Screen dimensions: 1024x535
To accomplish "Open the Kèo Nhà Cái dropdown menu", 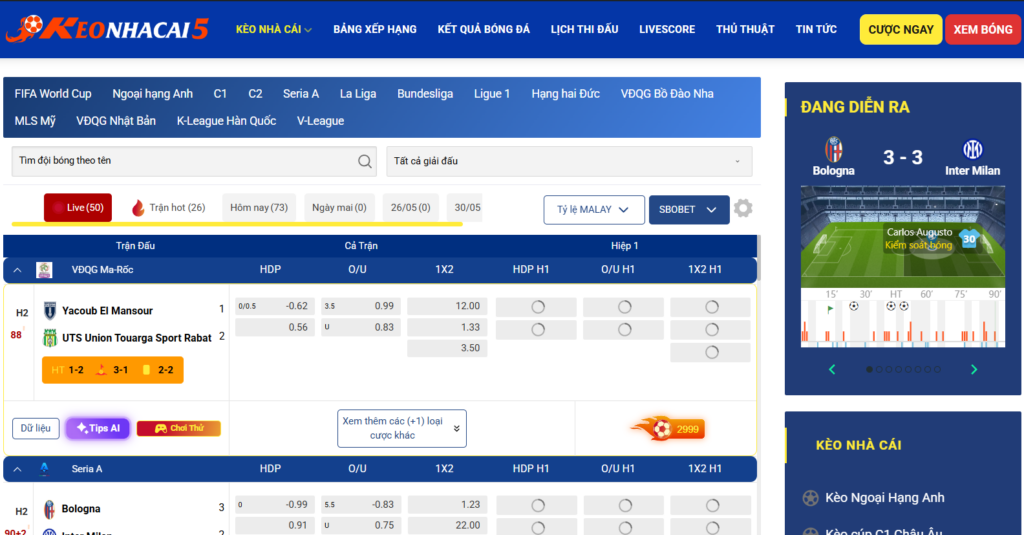I will (x=273, y=29).
